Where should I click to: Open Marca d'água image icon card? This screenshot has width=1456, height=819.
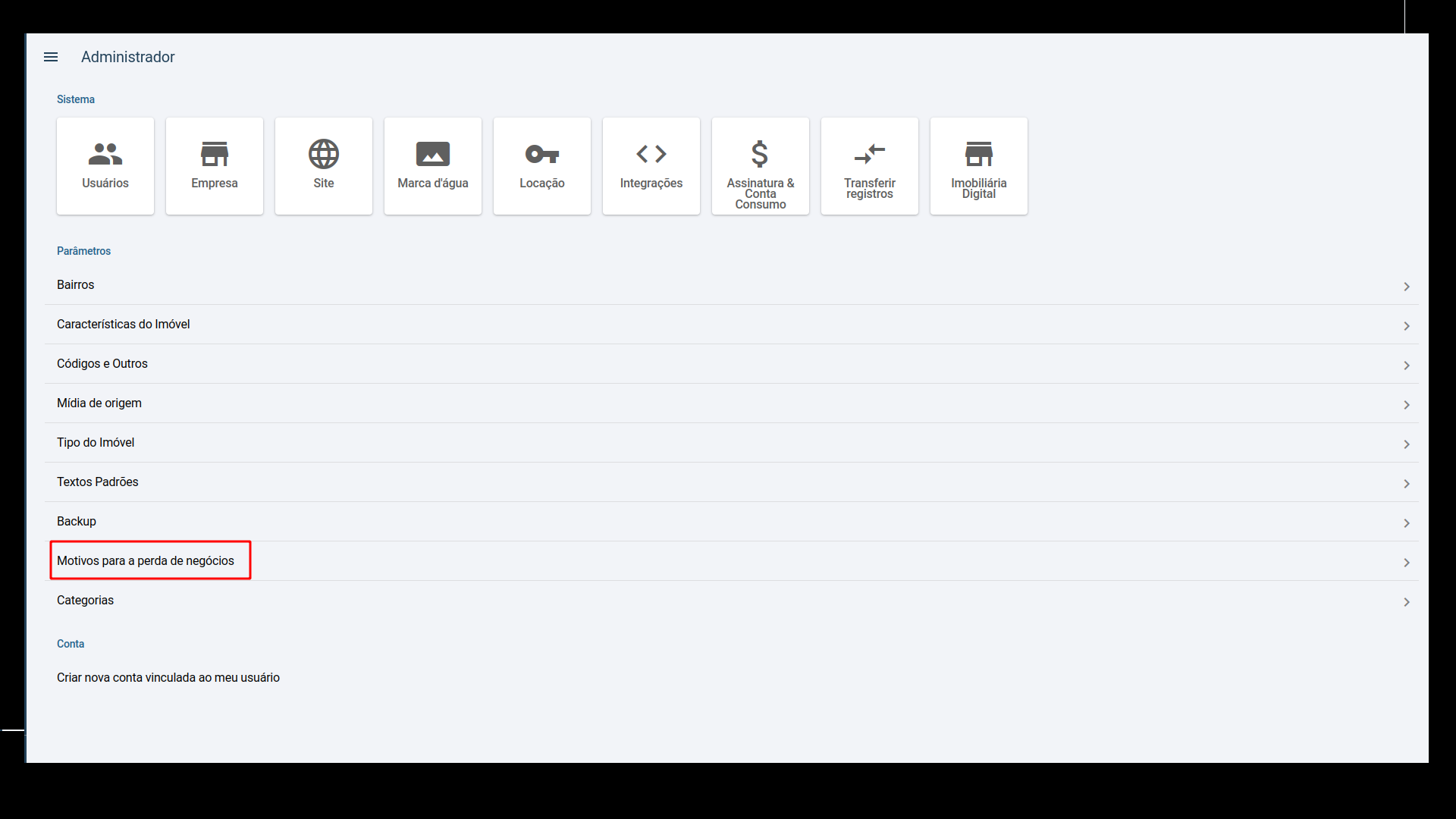coord(433,166)
